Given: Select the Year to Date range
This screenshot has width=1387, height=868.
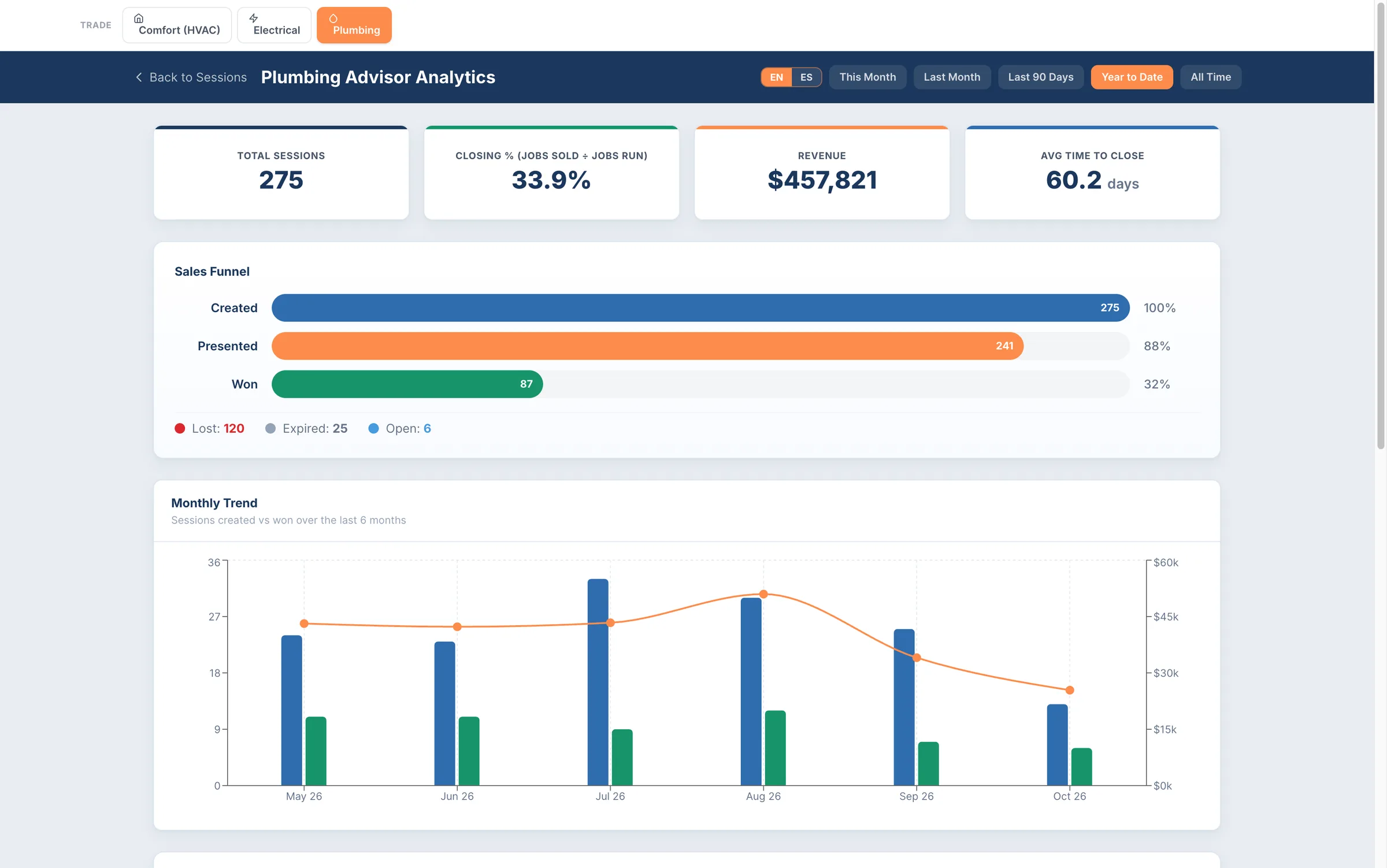Looking at the screenshot, I should (1132, 77).
